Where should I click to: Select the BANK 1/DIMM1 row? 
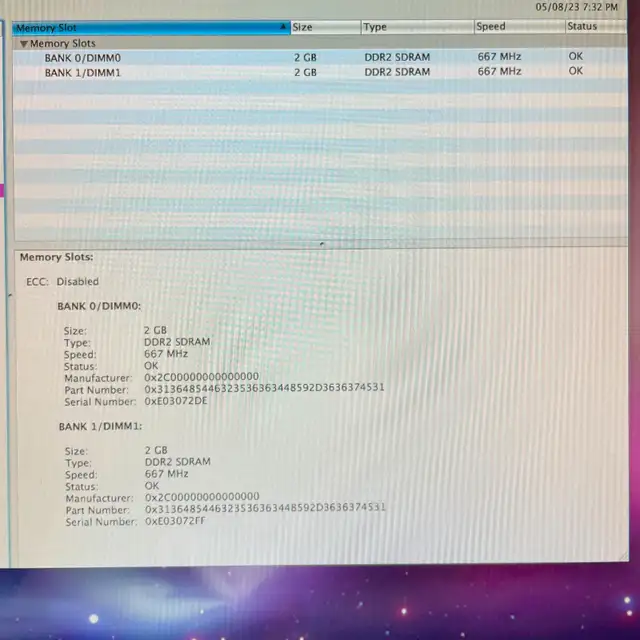[320, 72]
